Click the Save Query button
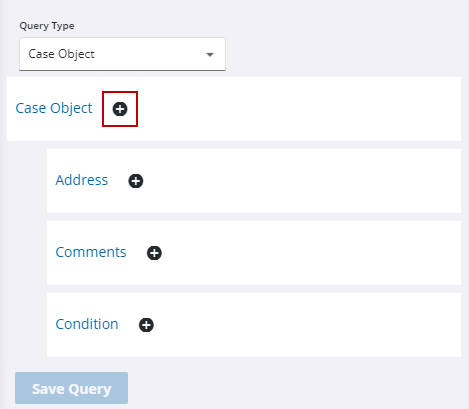Screen dimensions: 469x409 71,388
